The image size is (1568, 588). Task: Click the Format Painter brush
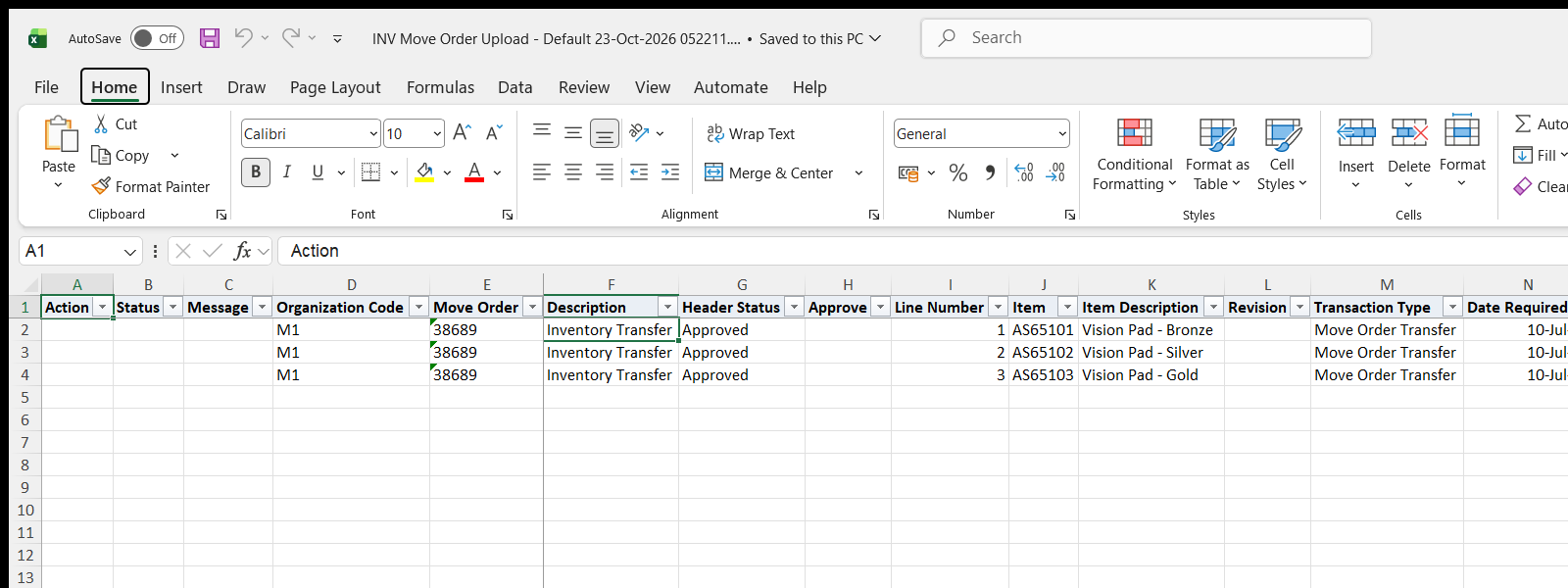coord(101,186)
